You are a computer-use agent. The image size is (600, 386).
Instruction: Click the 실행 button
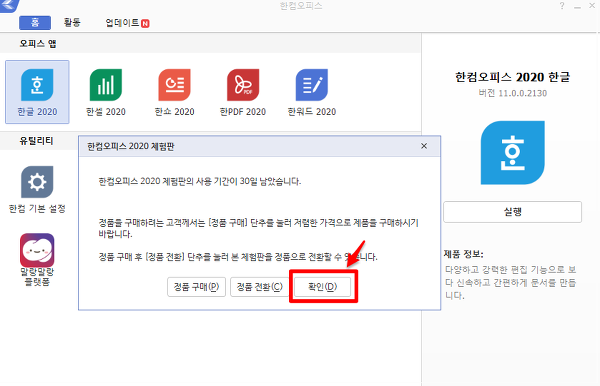512,212
